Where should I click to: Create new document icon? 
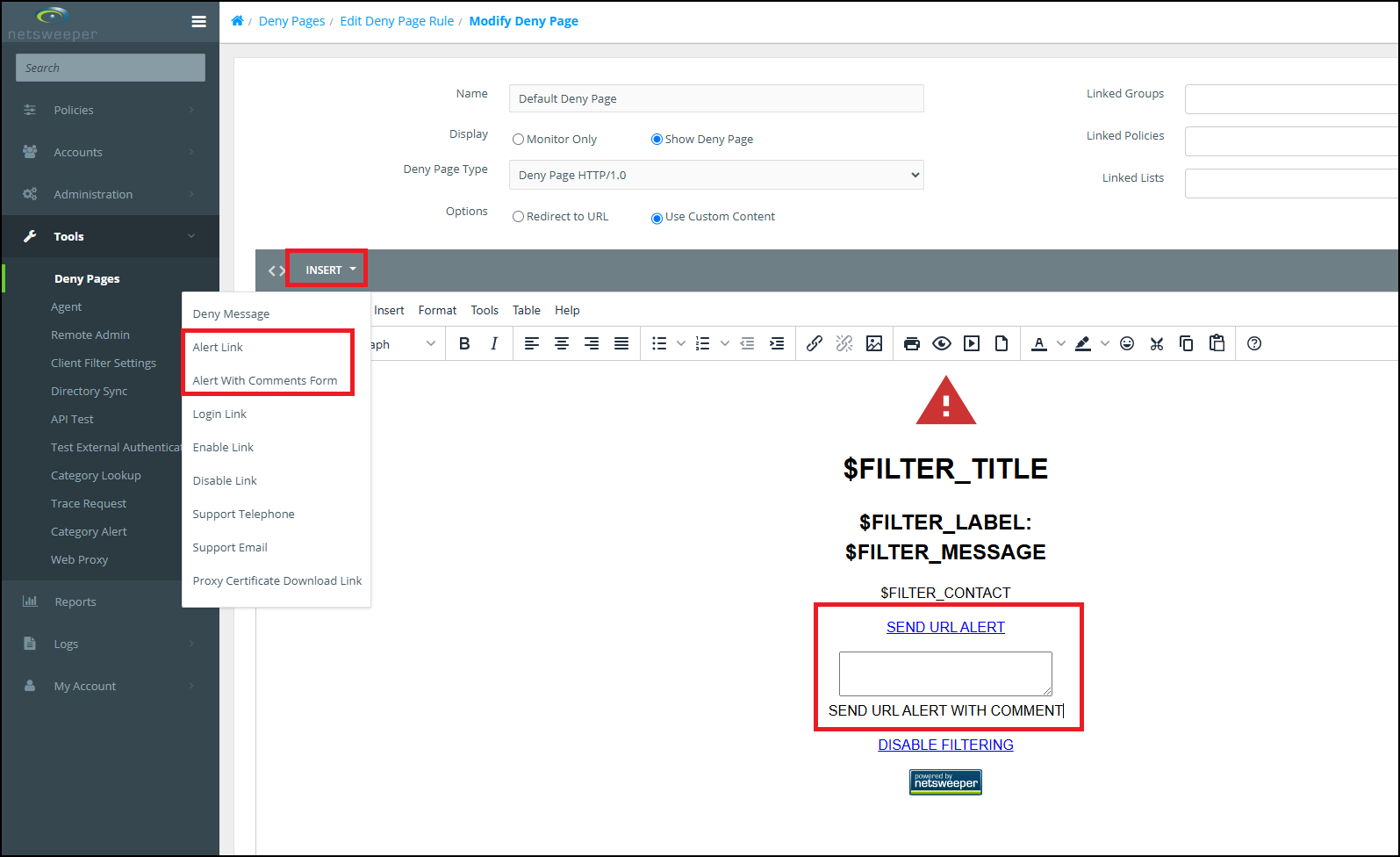pos(1002,343)
